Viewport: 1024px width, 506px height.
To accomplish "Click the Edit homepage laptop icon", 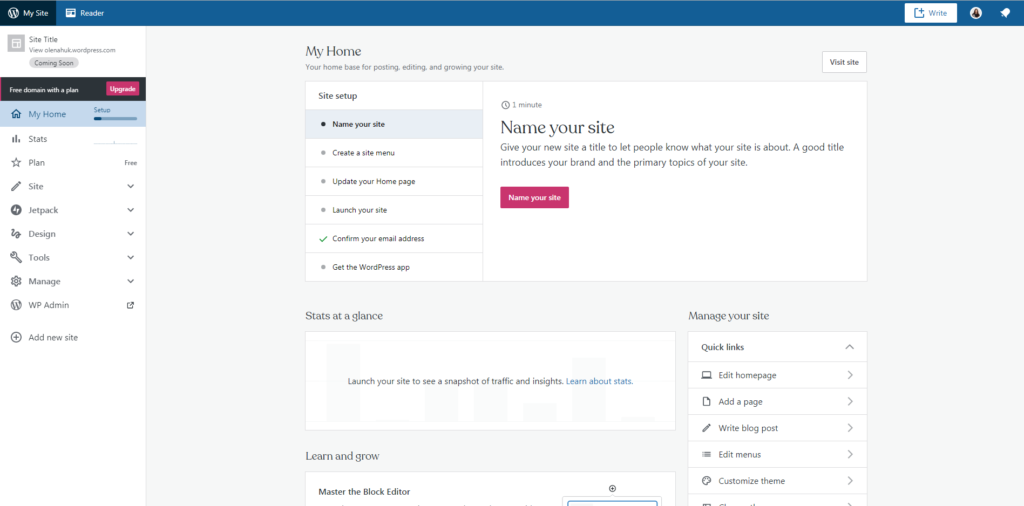I will 706,375.
